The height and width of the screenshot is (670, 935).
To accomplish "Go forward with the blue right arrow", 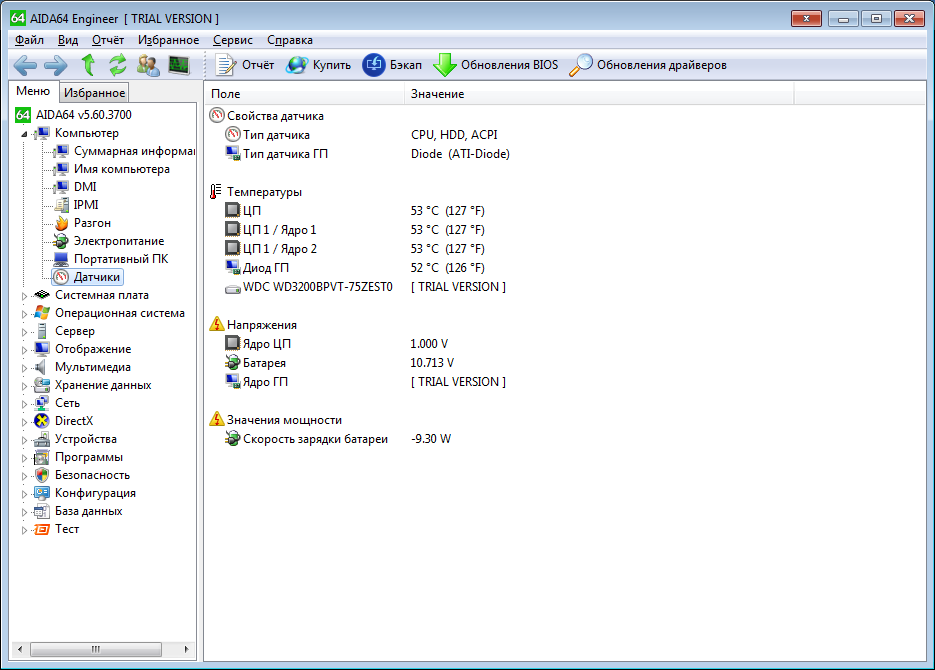I will [55, 65].
